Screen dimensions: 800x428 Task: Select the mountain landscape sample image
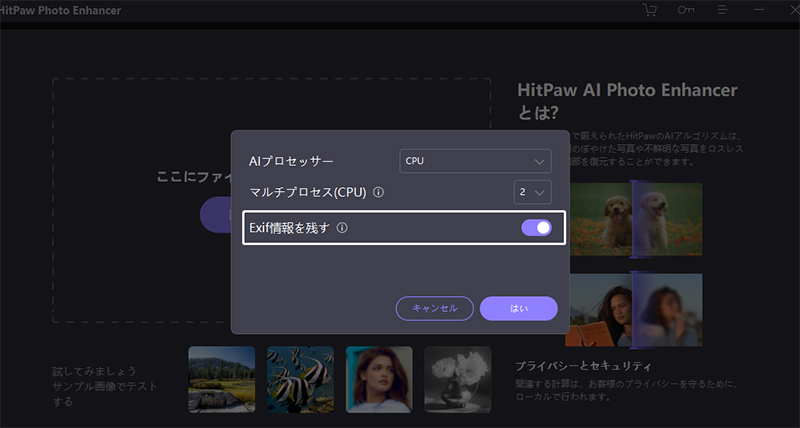[x=222, y=380]
